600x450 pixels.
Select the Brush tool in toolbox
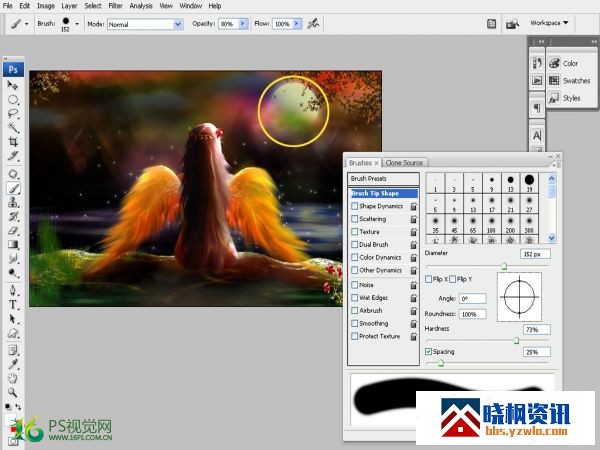[x=13, y=188]
